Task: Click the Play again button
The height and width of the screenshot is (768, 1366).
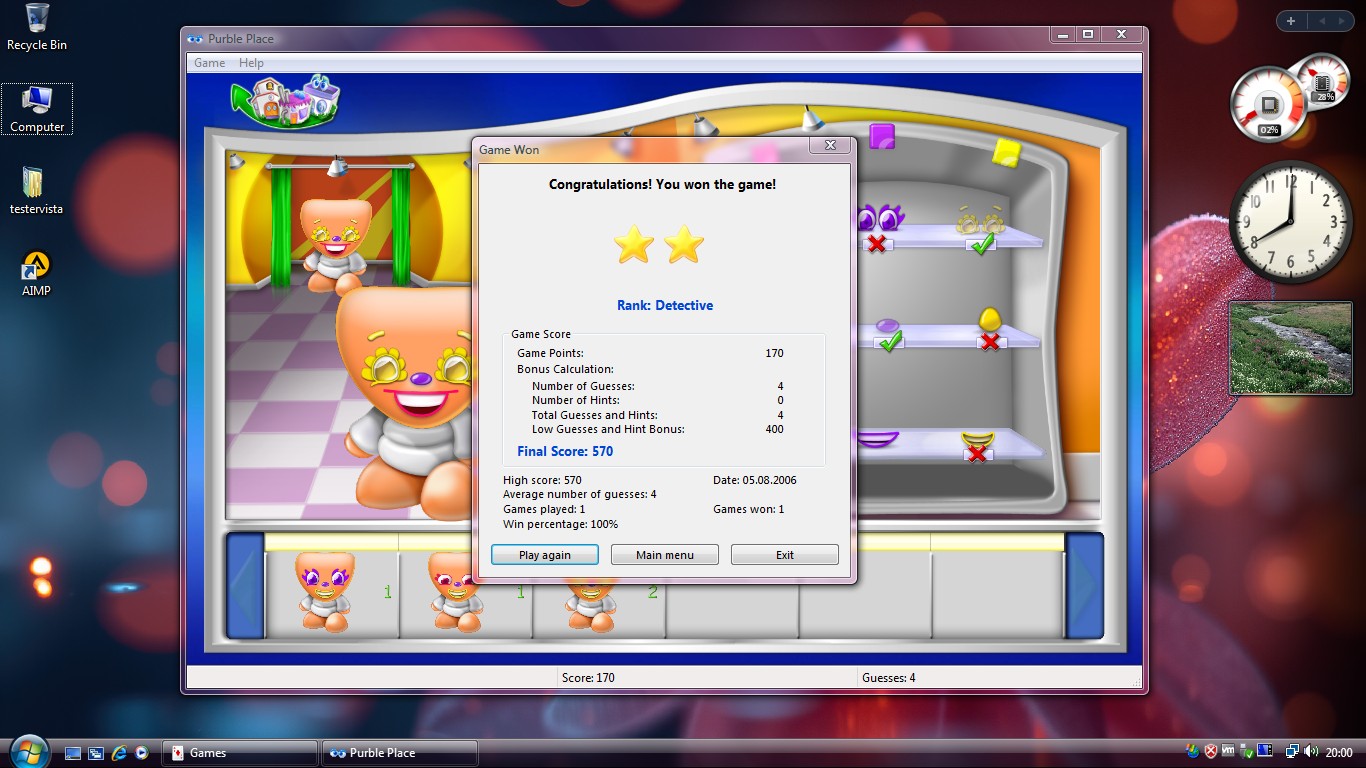Action: pos(544,555)
